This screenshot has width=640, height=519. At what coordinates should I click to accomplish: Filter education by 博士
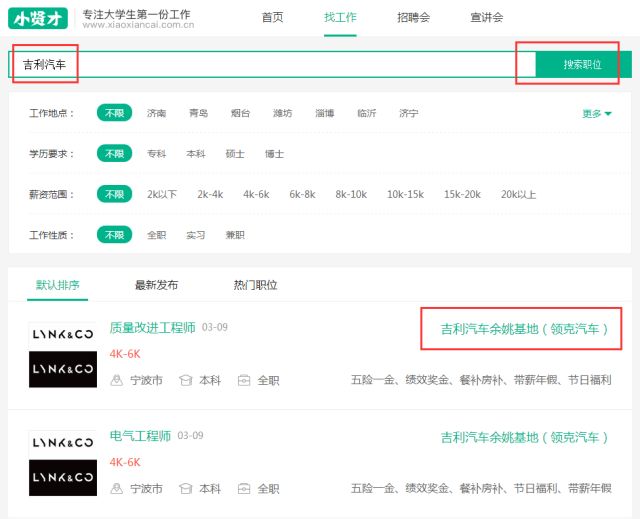pos(274,154)
